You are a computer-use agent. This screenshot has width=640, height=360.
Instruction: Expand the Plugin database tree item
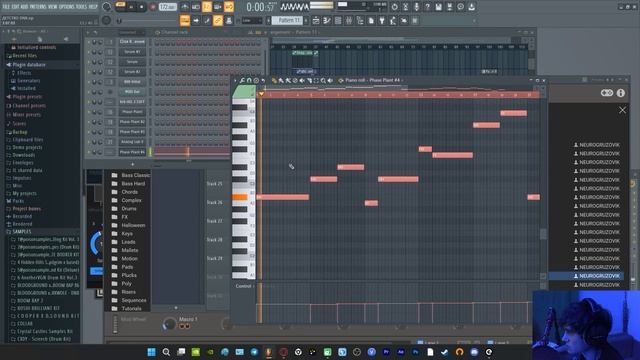click(29, 64)
